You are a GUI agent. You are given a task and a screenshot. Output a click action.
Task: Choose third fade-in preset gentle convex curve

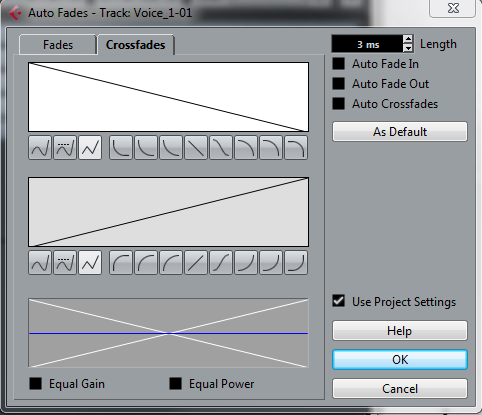pyautogui.click(x=171, y=263)
